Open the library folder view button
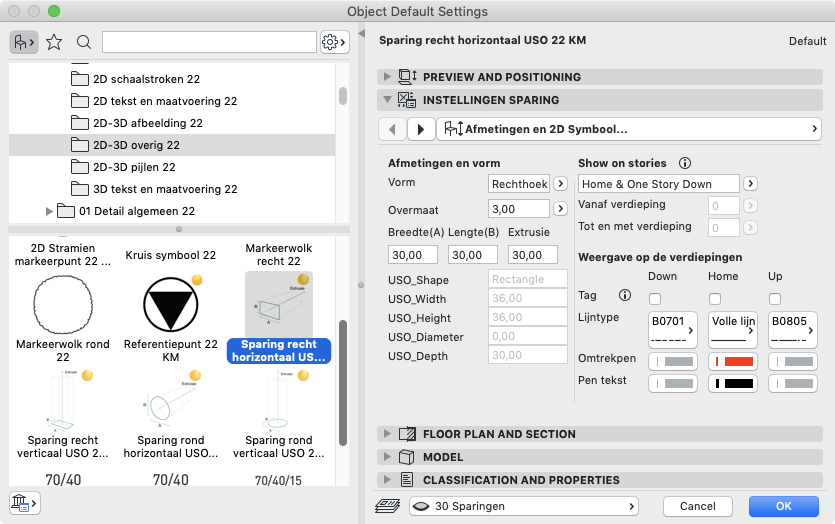835x524 pixels. (23, 42)
